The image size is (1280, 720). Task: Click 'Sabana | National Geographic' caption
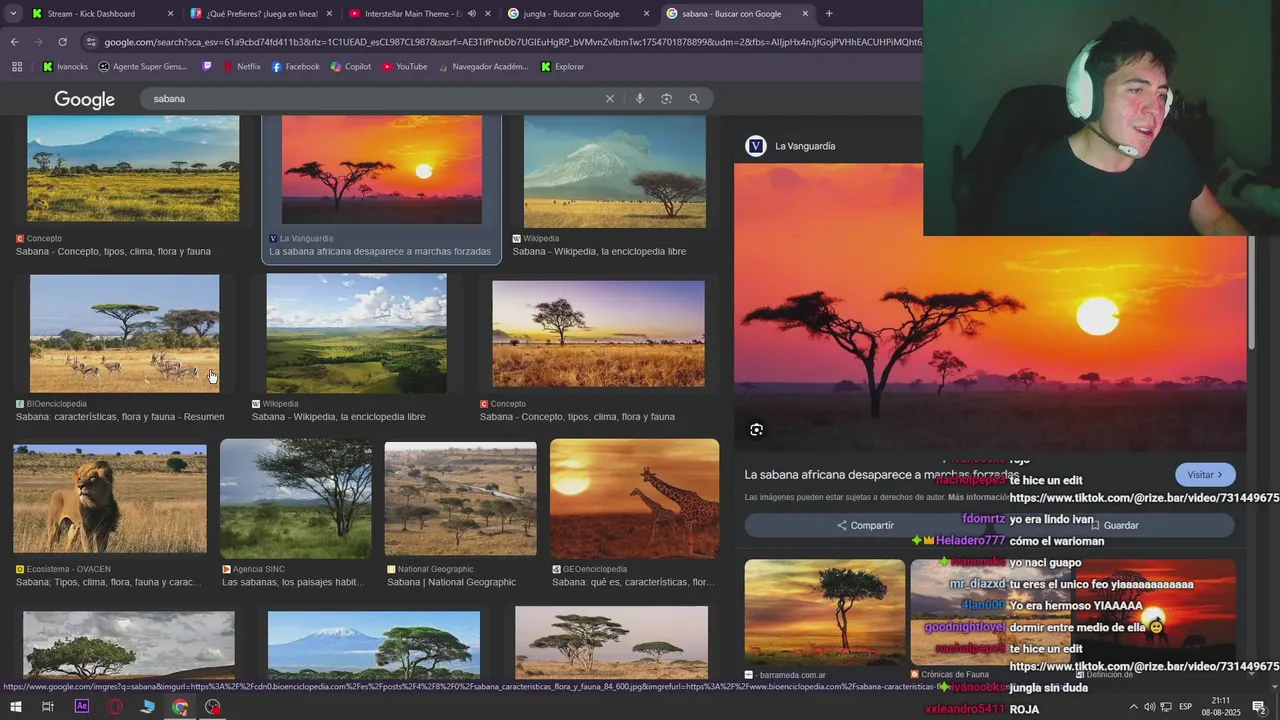point(452,582)
